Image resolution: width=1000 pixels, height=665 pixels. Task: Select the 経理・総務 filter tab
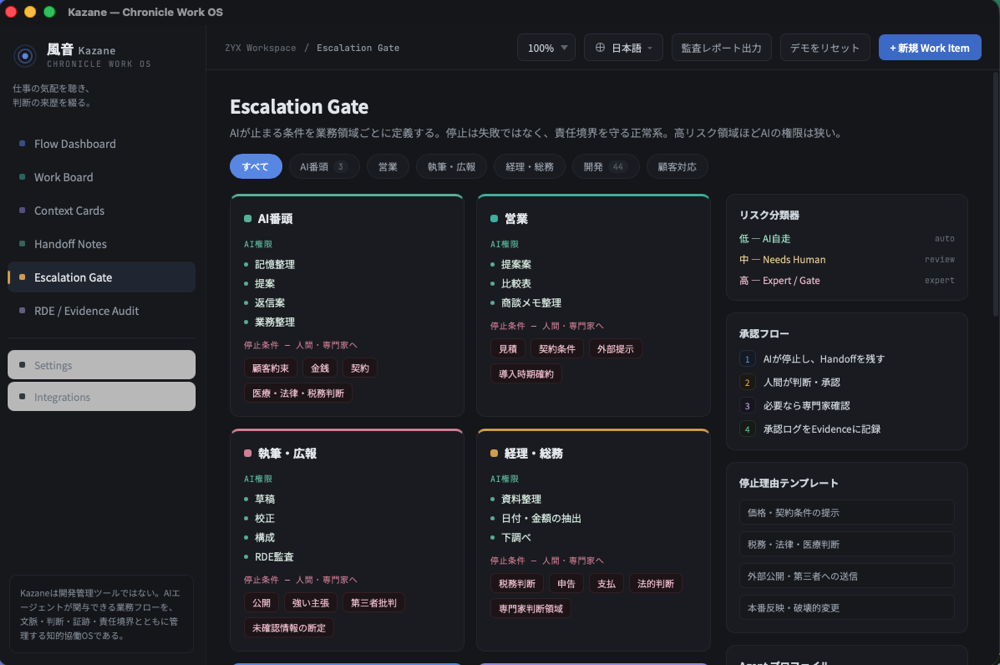pos(529,166)
